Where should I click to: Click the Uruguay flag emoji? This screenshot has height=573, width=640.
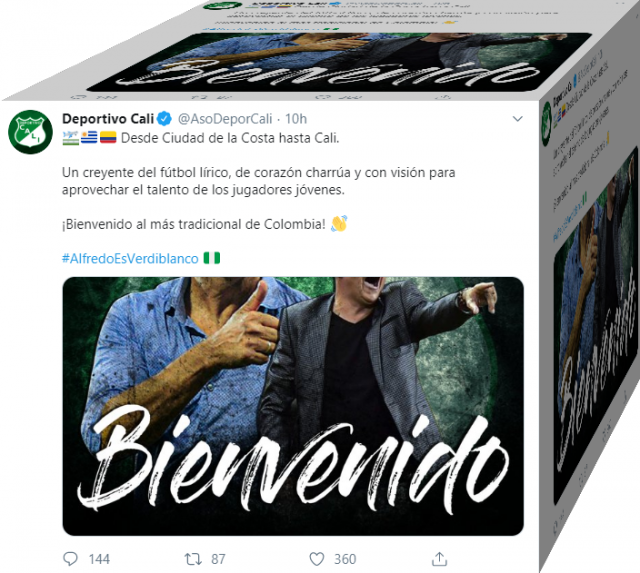pos(89,138)
